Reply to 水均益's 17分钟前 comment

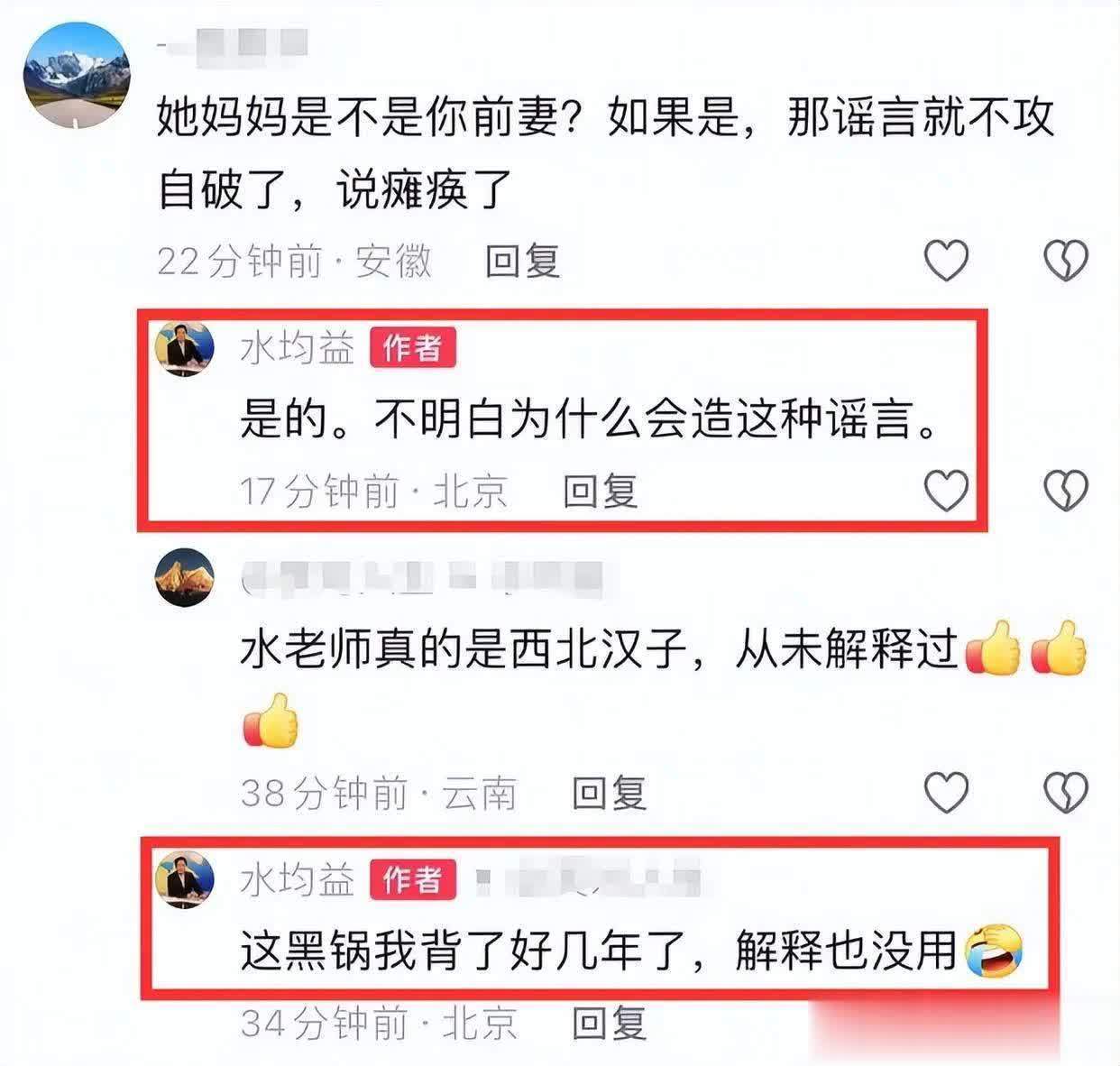[x=601, y=492]
